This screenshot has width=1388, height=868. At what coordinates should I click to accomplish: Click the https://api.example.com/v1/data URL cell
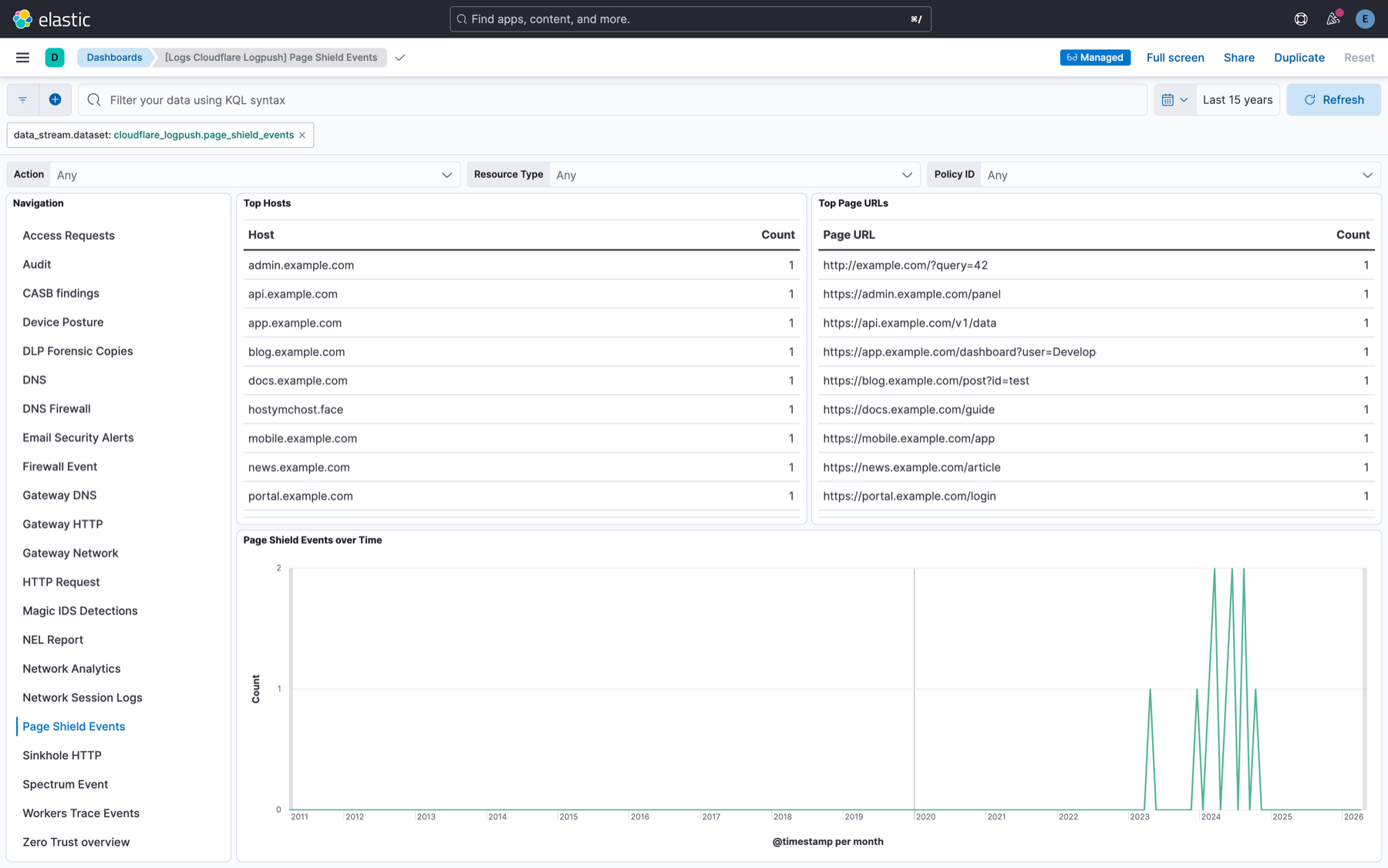(910, 323)
